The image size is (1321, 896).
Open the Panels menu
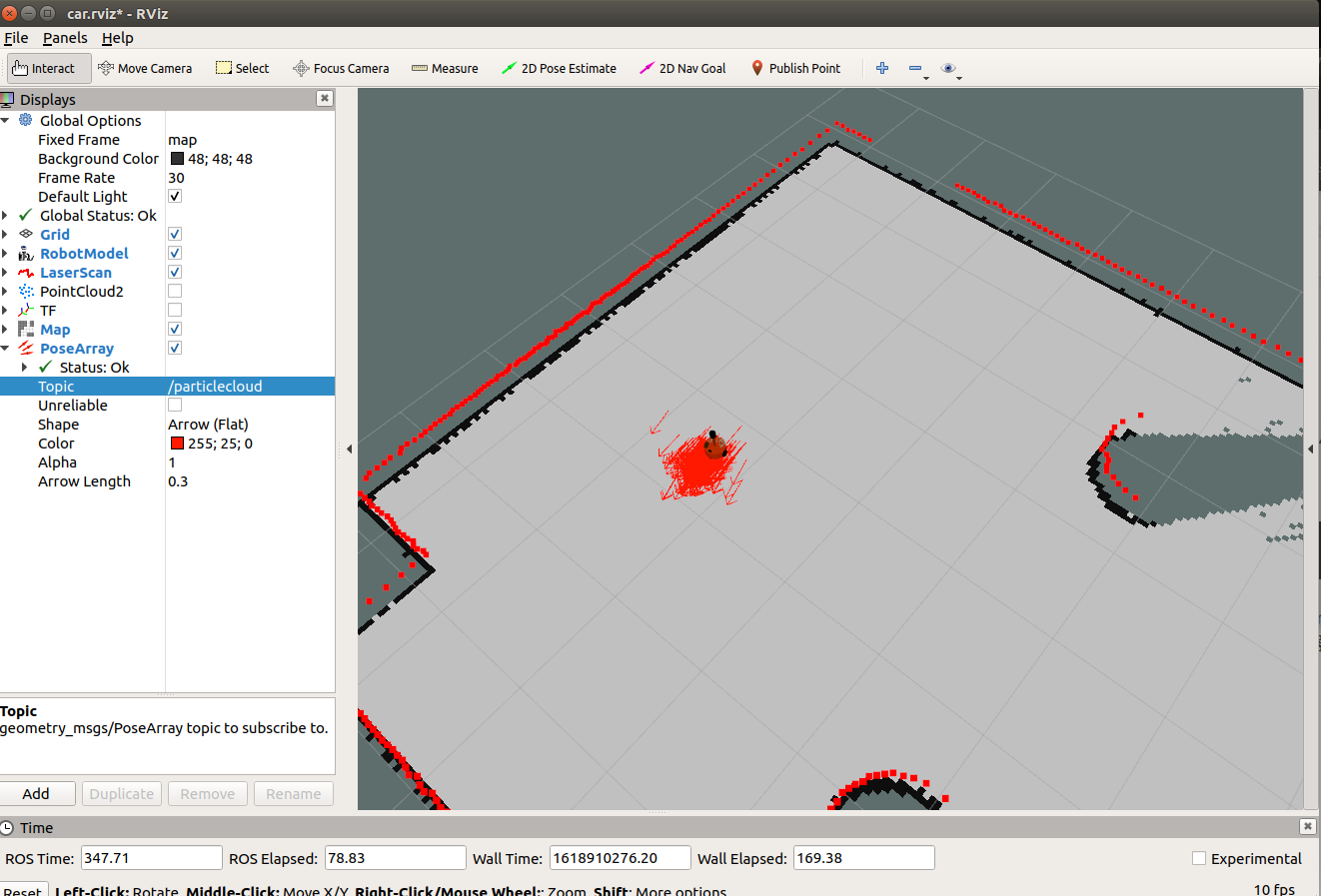tap(65, 38)
